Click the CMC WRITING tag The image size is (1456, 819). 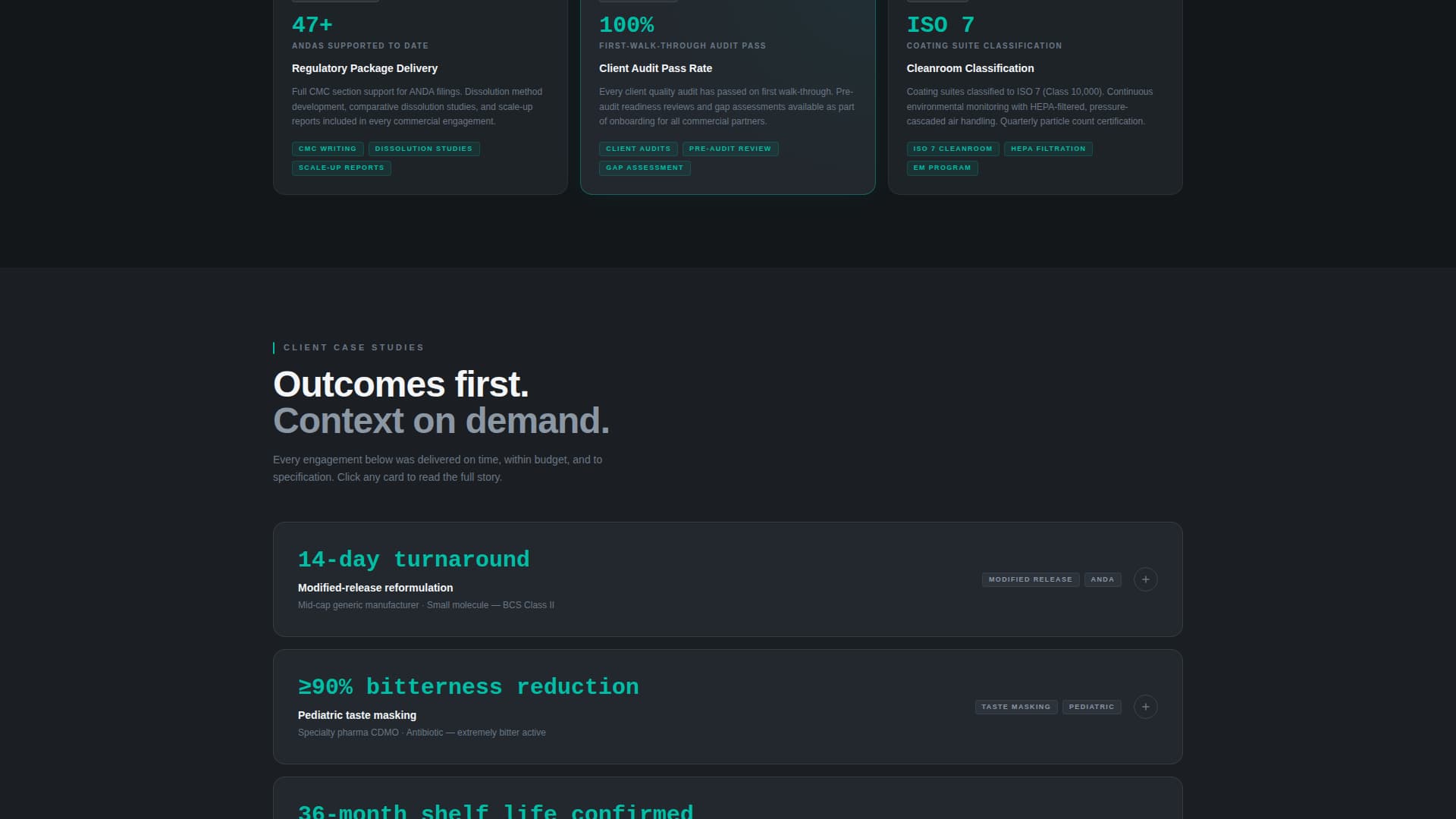[x=328, y=149]
